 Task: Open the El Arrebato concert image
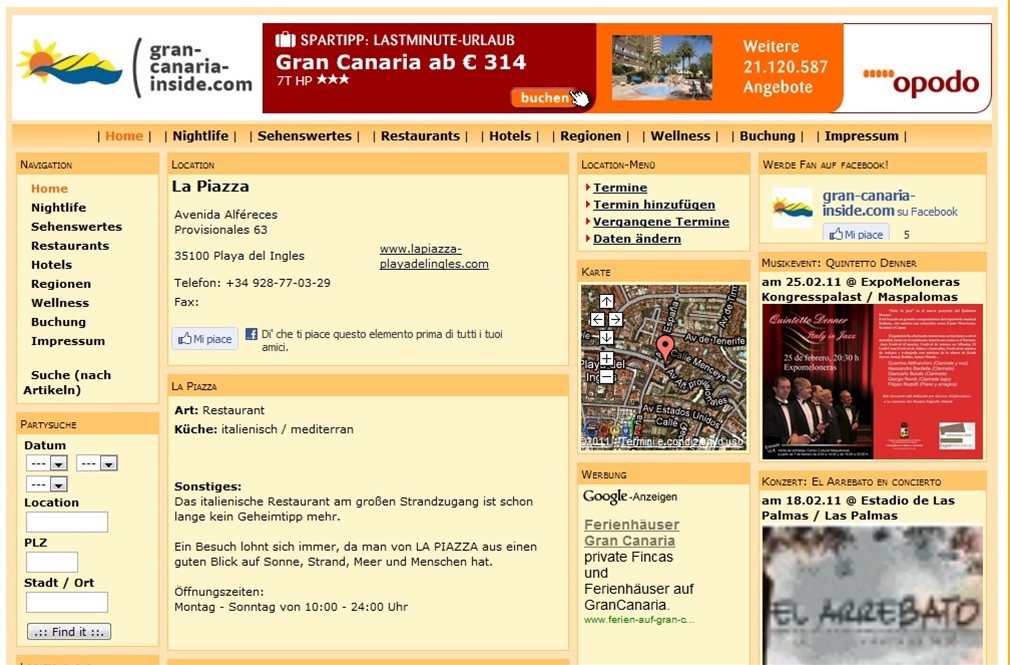tap(873, 595)
